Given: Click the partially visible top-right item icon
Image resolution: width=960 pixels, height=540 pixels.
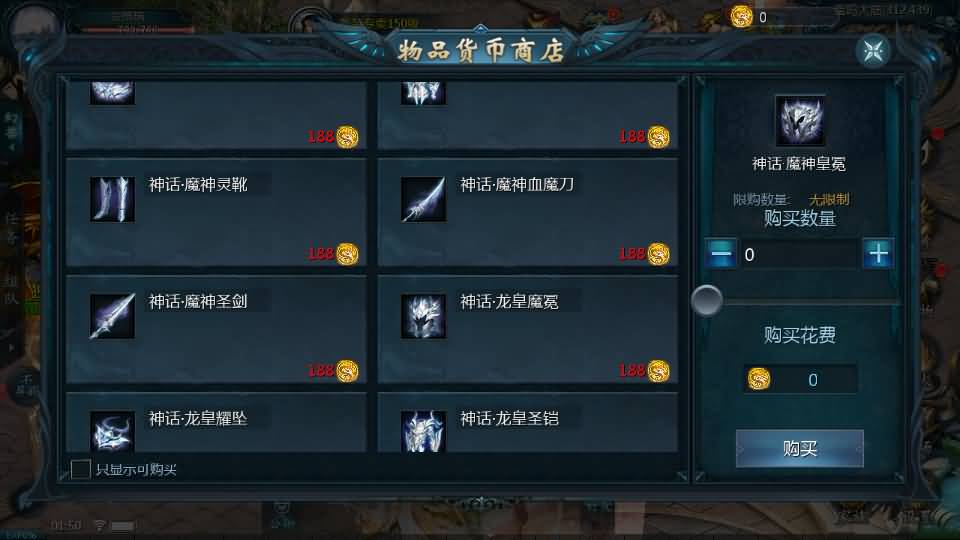Looking at the screenshot, I should 423,92.
